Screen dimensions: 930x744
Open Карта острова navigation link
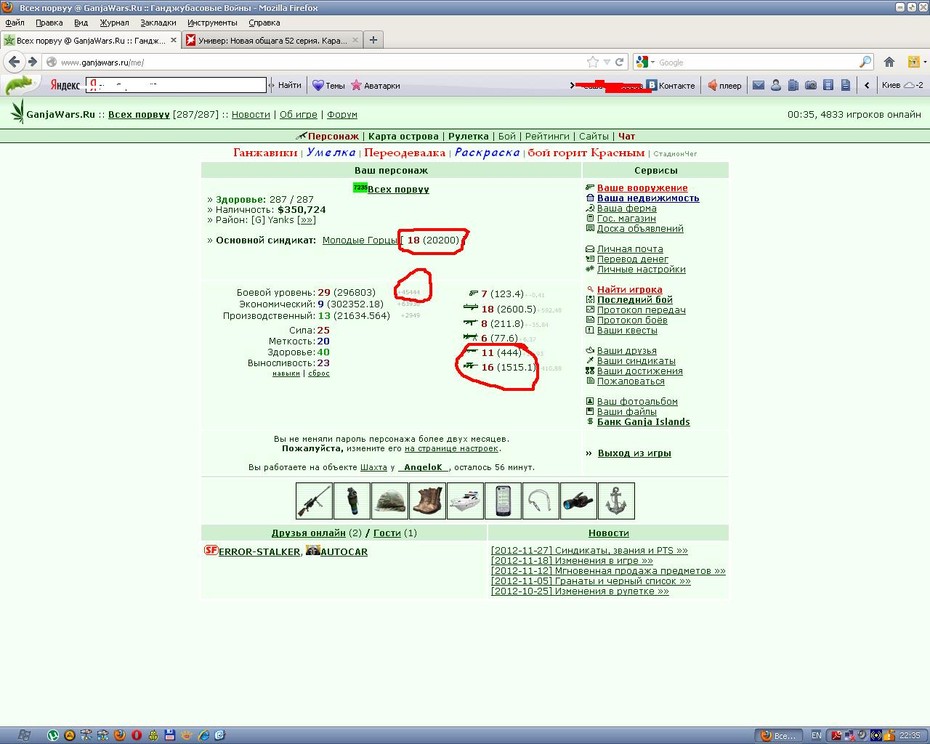403,136
